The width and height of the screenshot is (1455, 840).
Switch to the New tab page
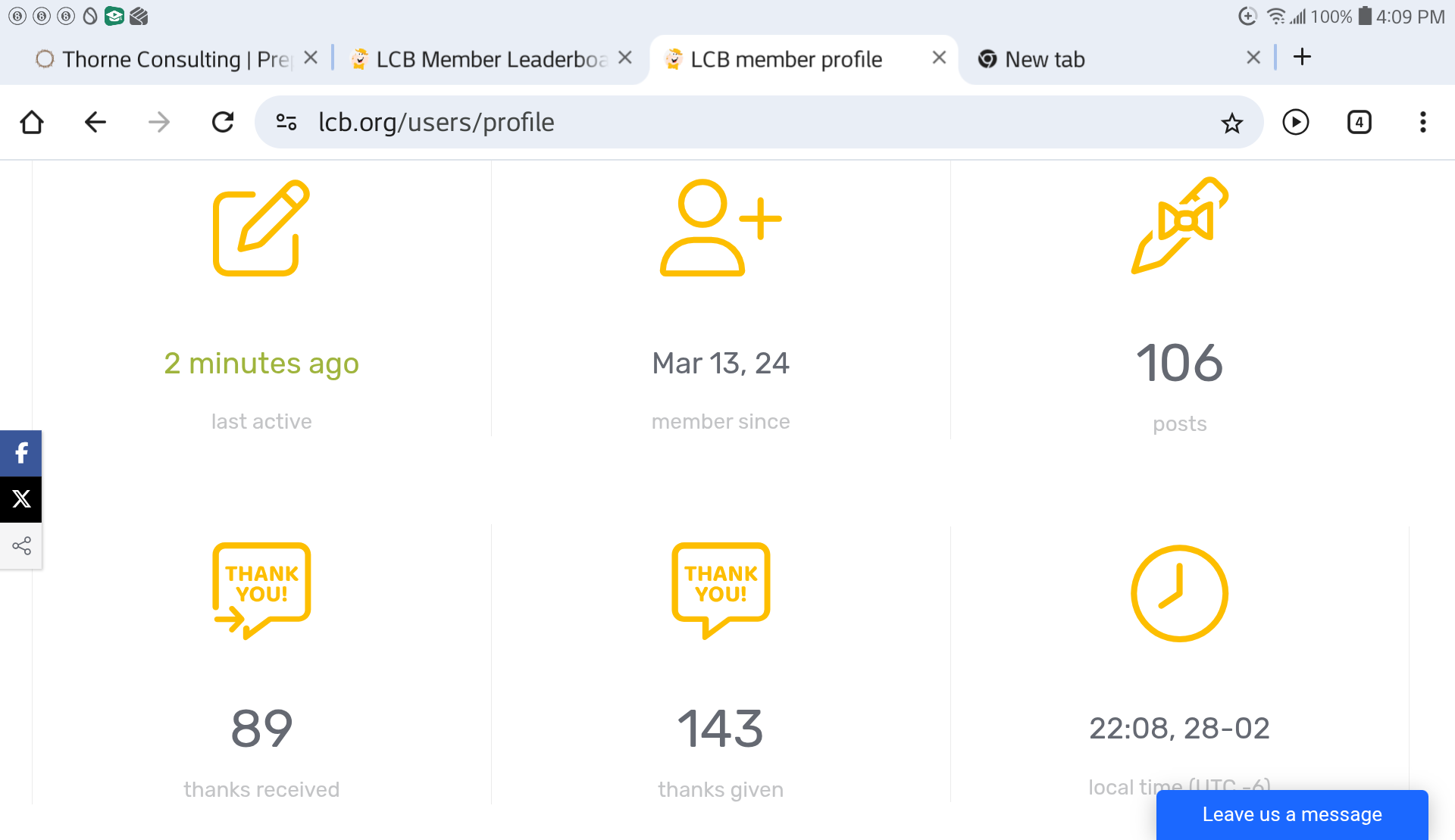1044,59
